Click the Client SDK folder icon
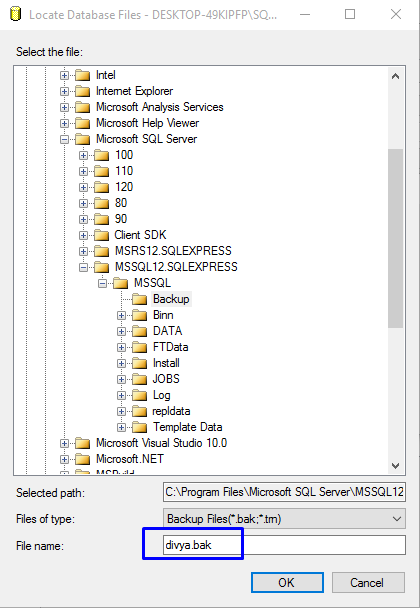The image size is (420, 608). pos(101,235)
